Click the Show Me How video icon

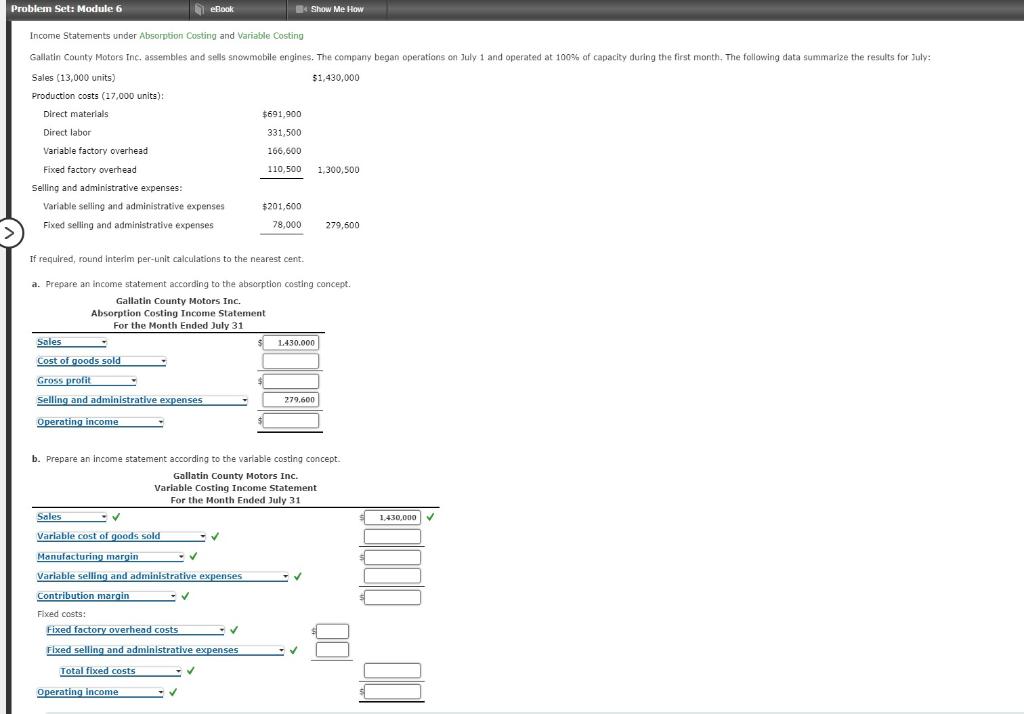[301, 9]
